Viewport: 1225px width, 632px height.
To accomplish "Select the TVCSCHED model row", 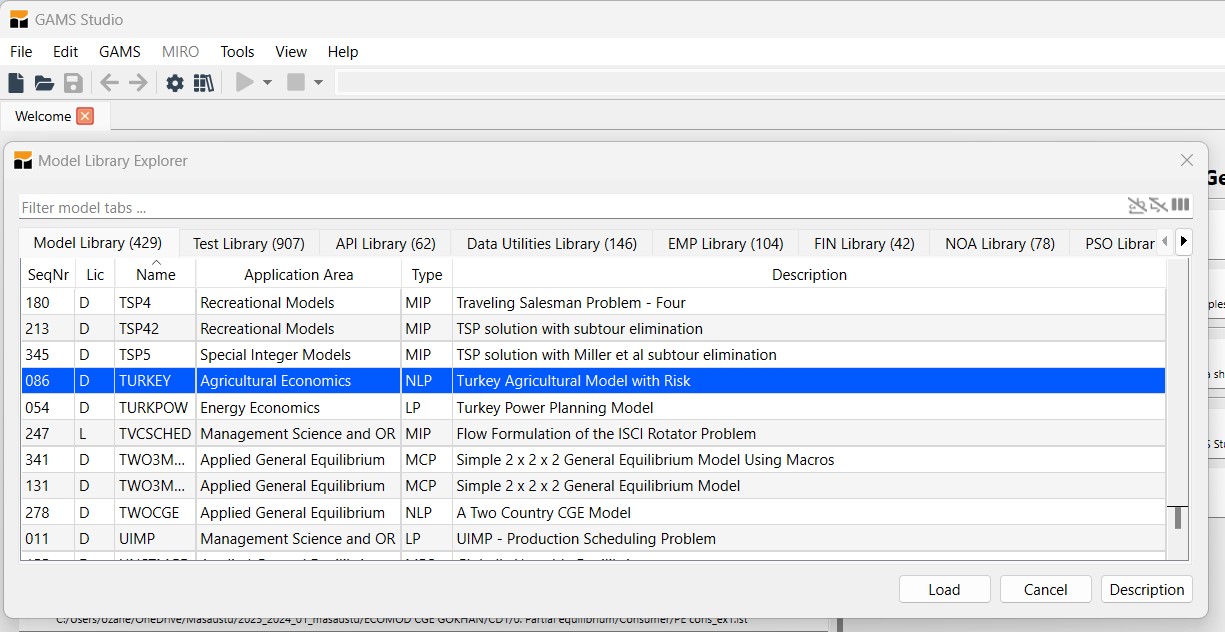I will point(593,433).
